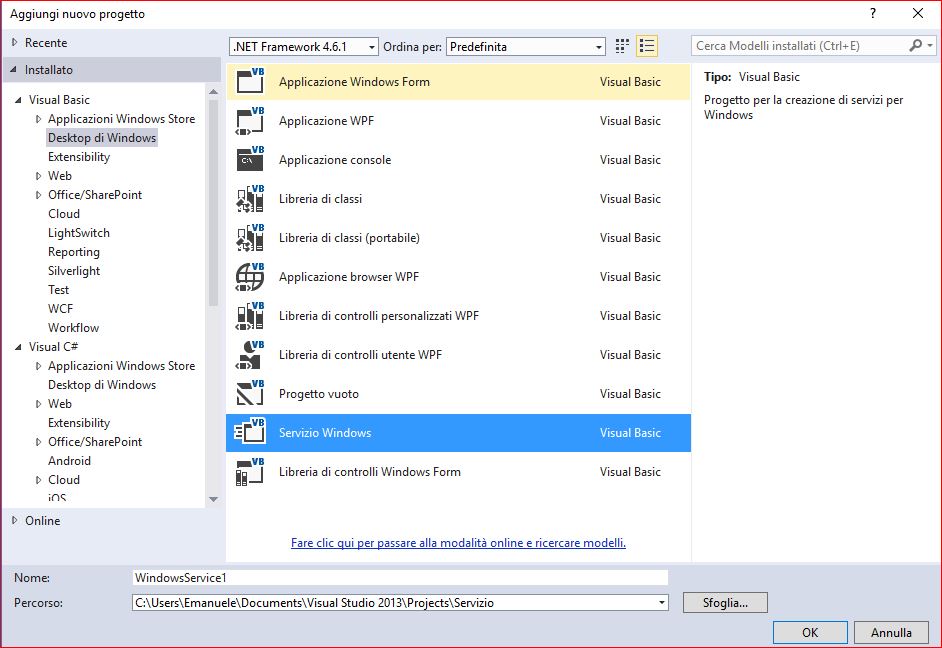The height and width of the screenshot is (648, 942).
Task: Select Test category
Action: tap(58, 289)
